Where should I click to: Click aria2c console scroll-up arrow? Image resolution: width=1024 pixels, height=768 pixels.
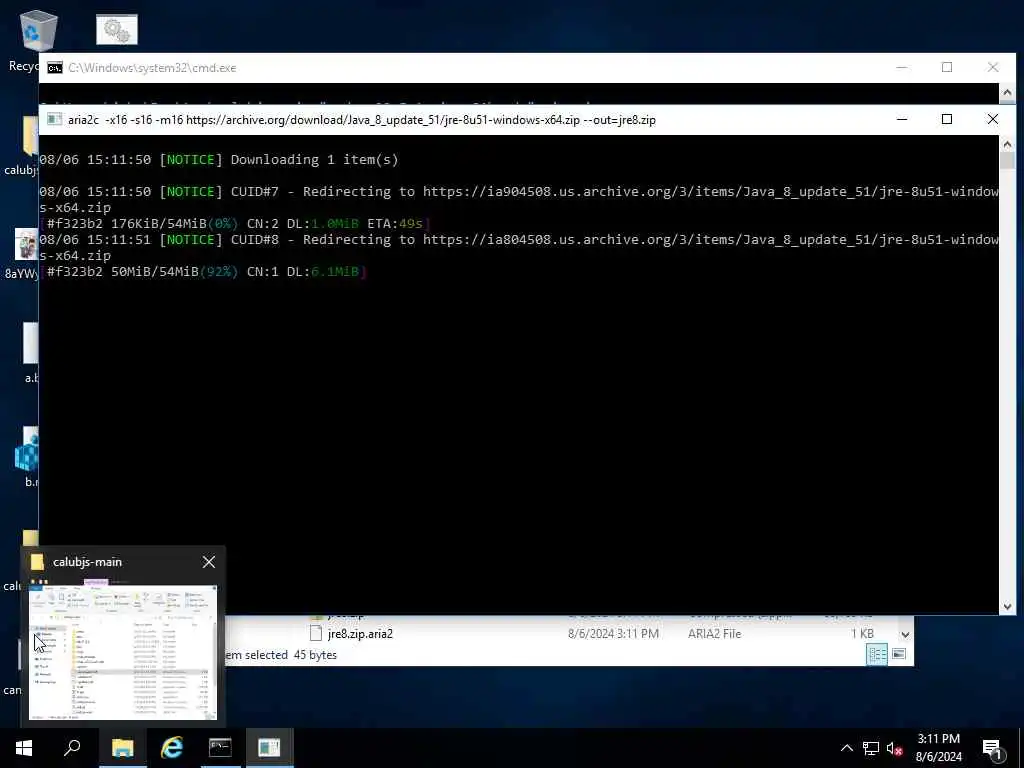pos(1007,144)
